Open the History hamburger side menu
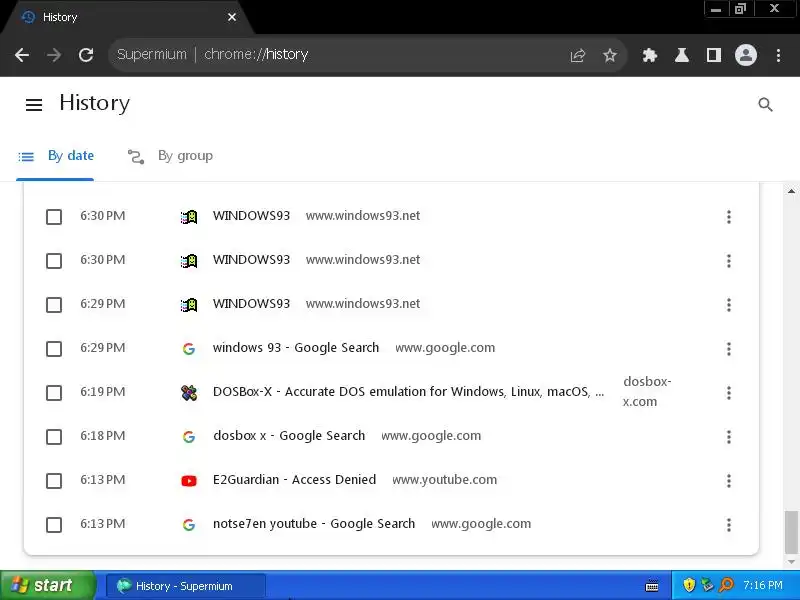The width and height of the screenshot is (800, 600). [34, 105]
